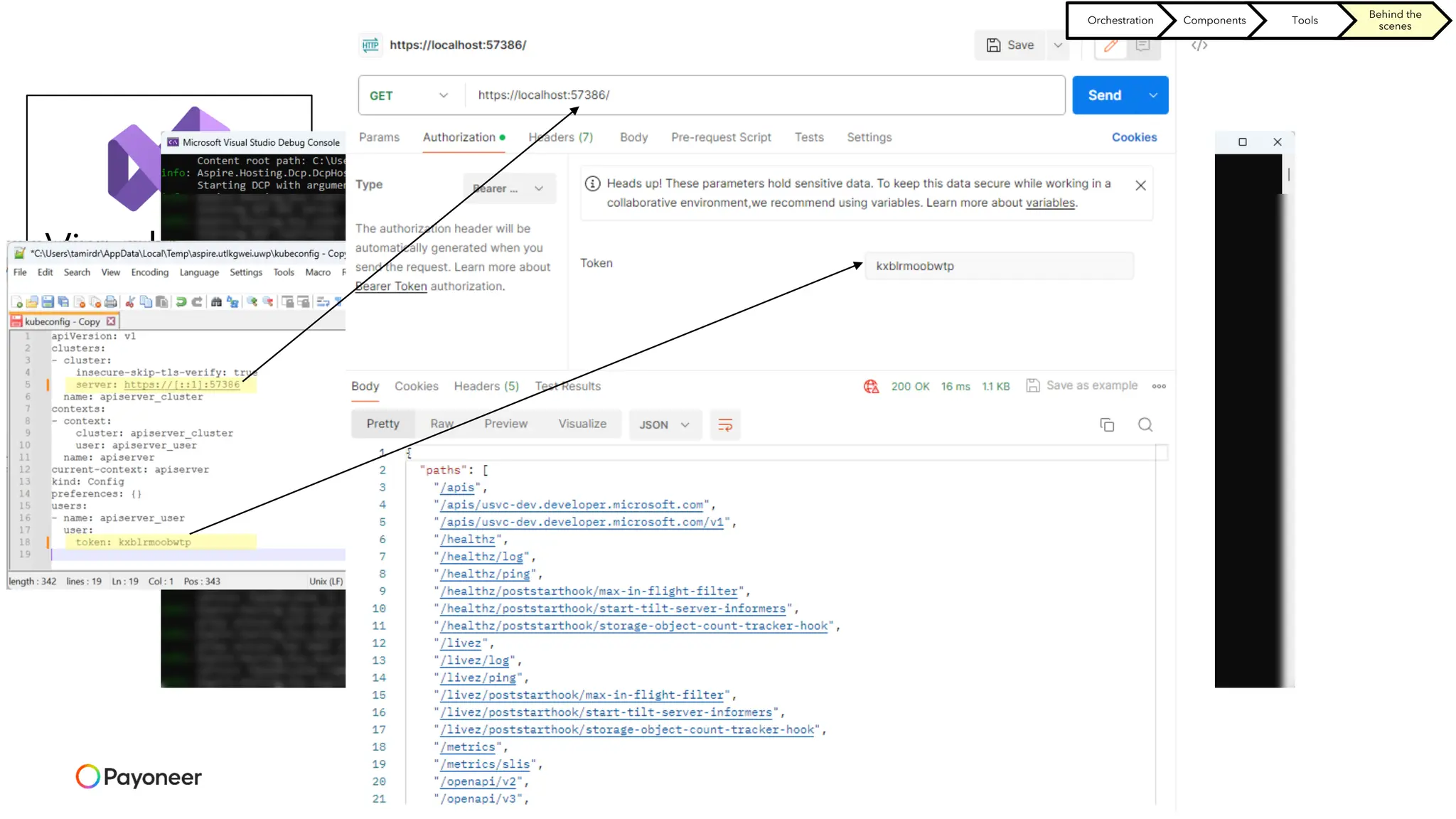Click the server URL link on line 5
Image resolution: width=1456 pixels, height=819 pixels.
pyautogui.click(x=182, y=385)
